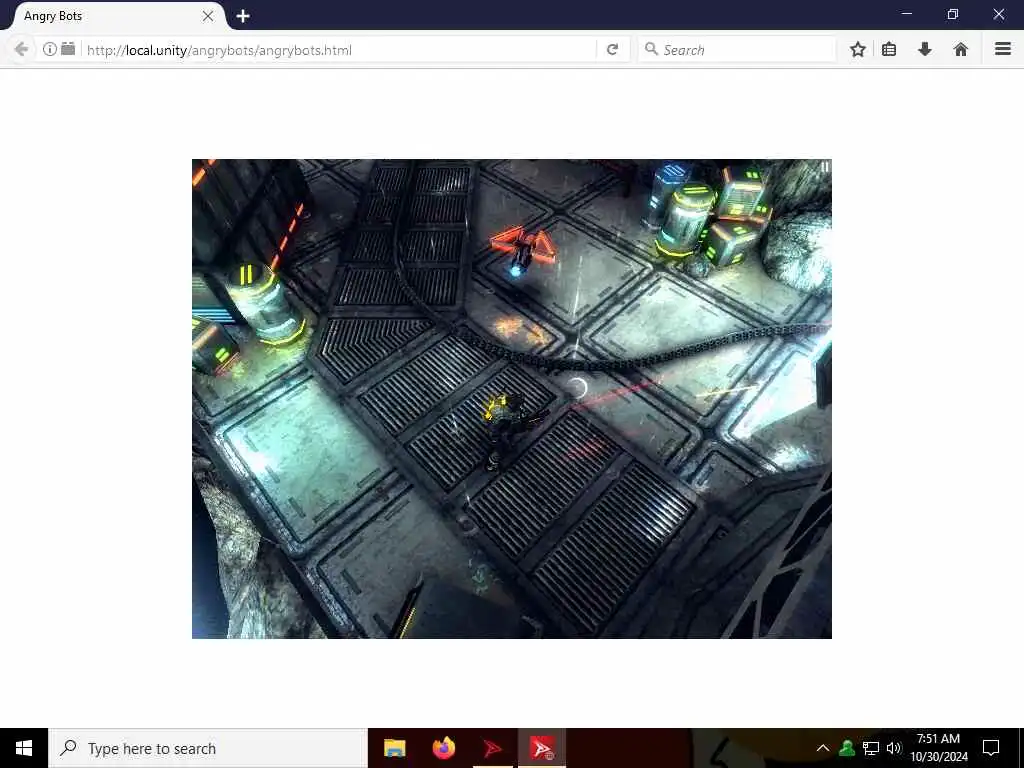Focus the URL address bar
Screen dimensions: 1024x768
click(340, 50)
